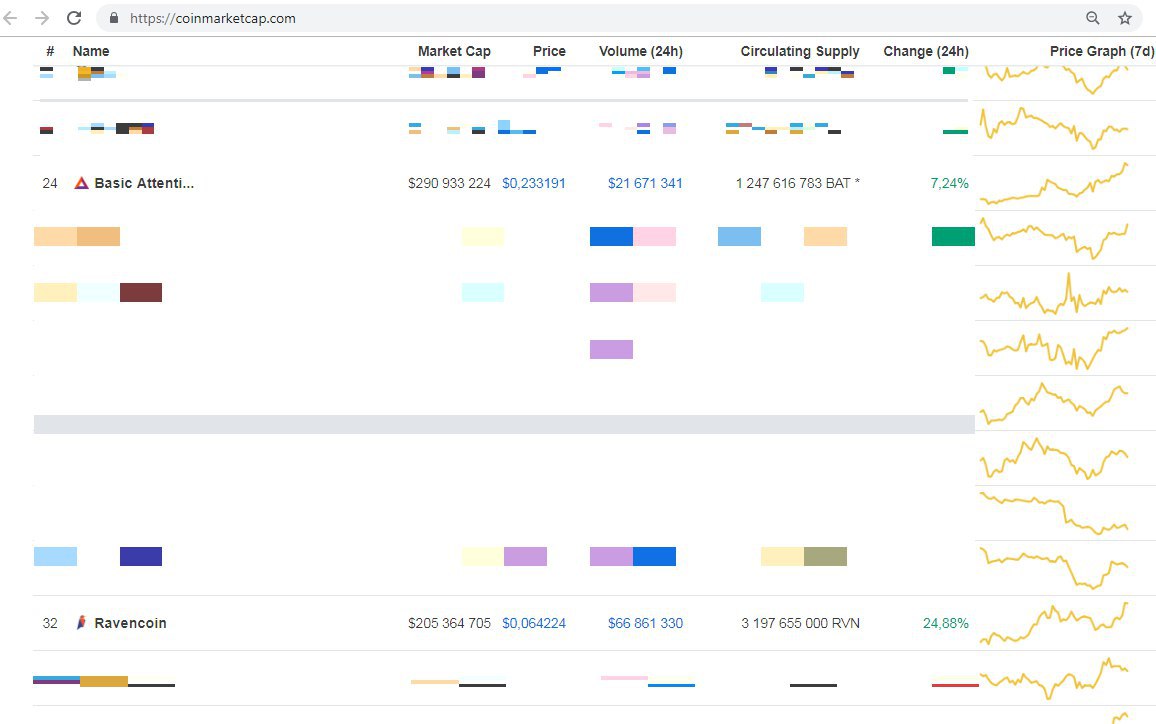Click the browser back arrow
1156x724 pixels.
(x=12, y=18)
